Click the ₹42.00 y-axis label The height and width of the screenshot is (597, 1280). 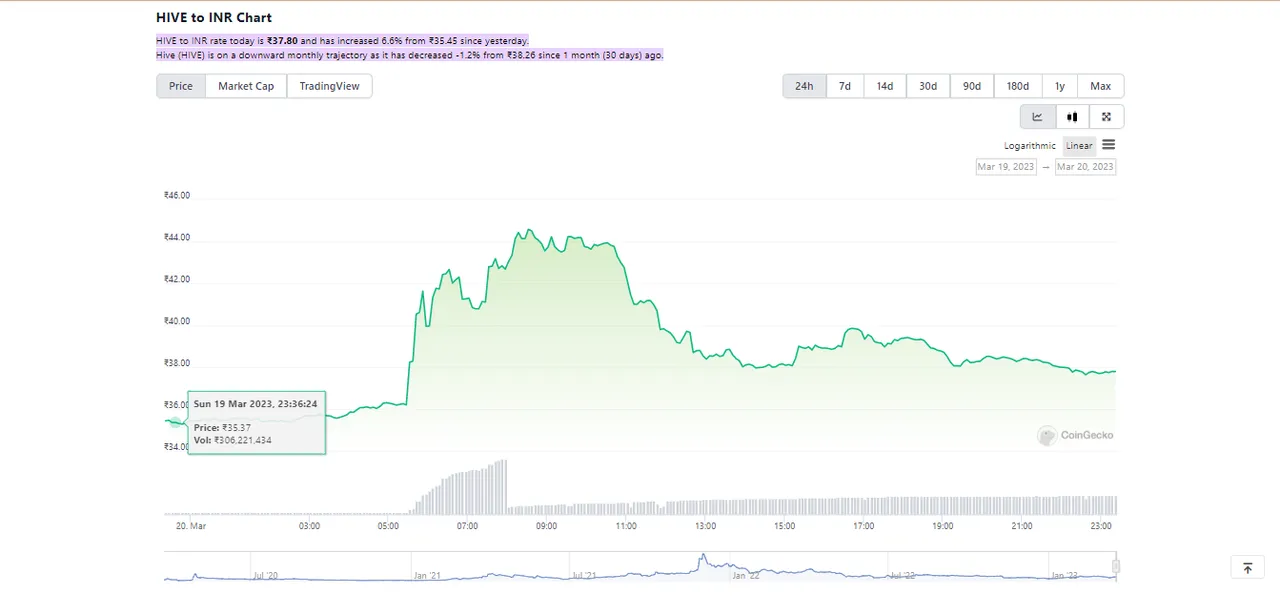[177, 279]
